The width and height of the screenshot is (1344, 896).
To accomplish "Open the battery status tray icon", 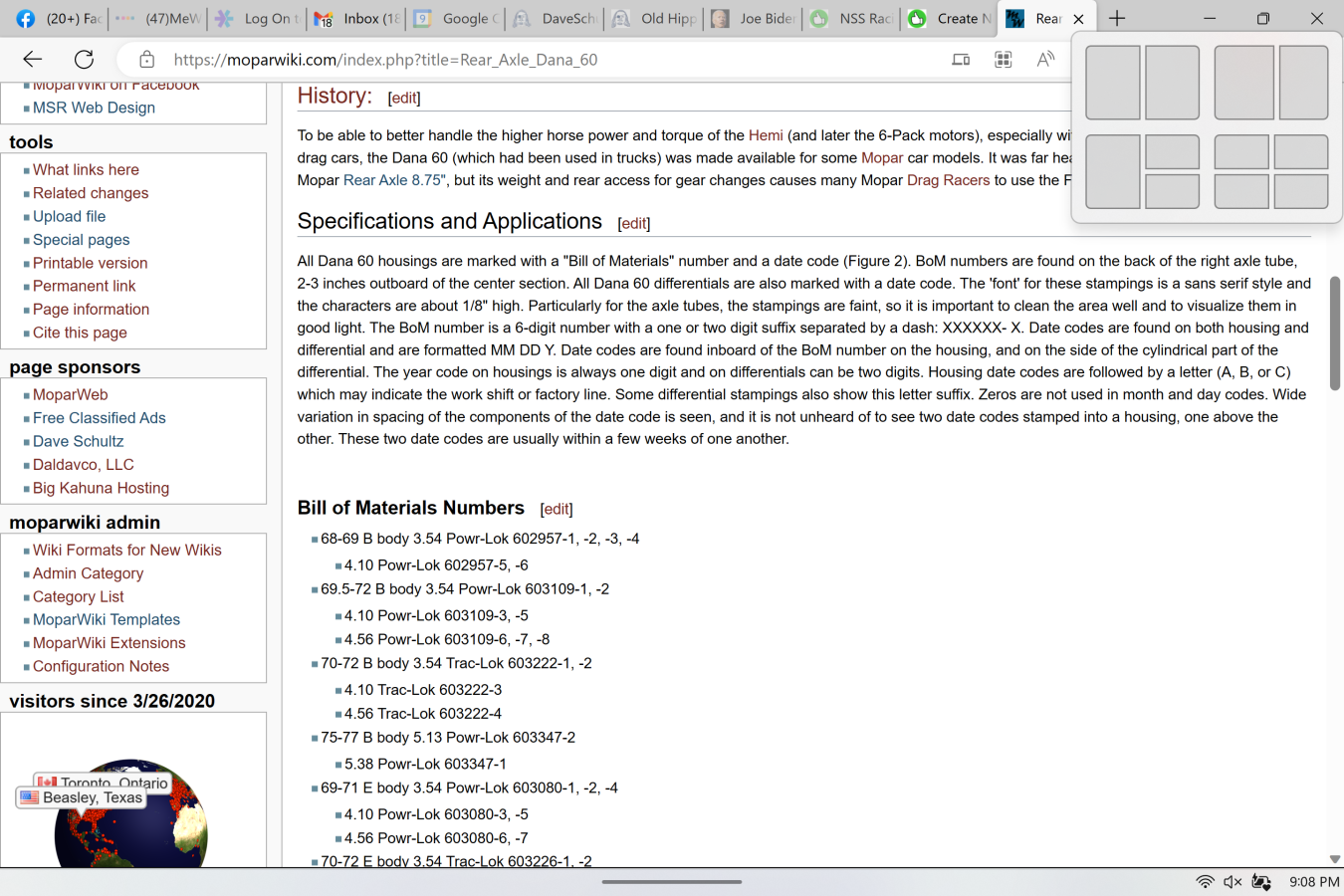I will pyautogui.click(x=1261, y=882).
